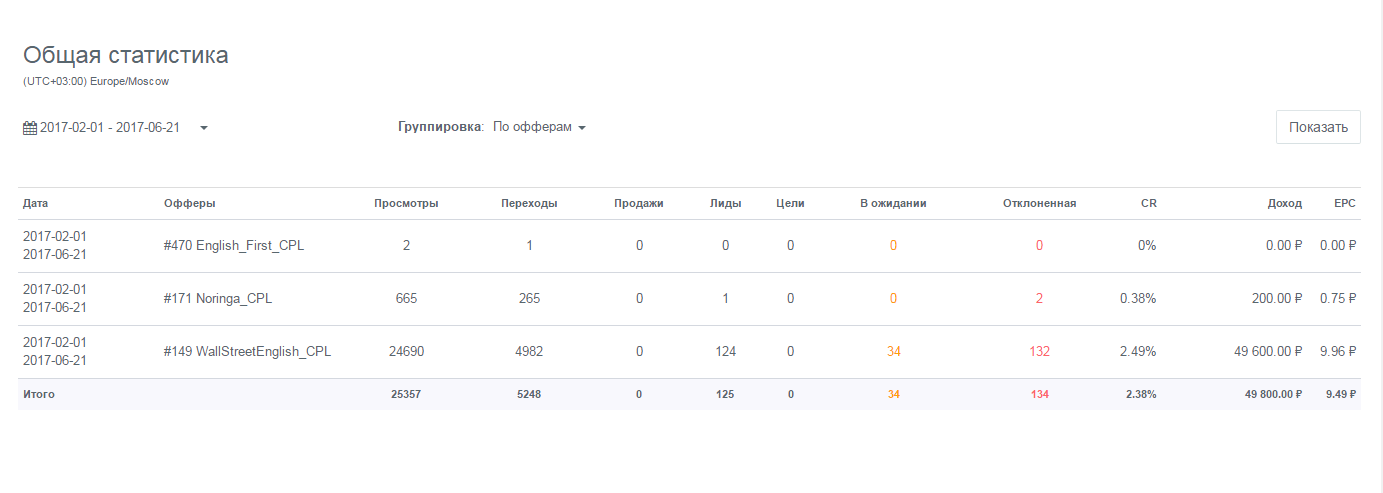Viewport: 1383px width, 493px height.
Task: Sort by the 'Переходы' column header
Action: tap(529, 203)
